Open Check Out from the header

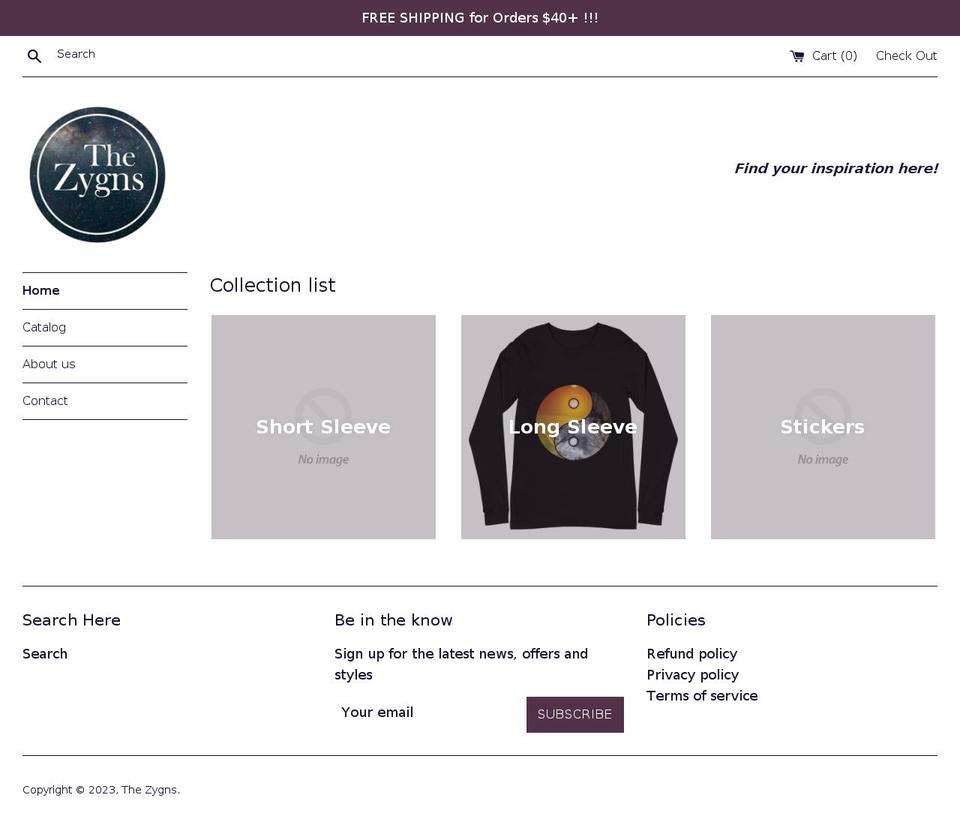click(x=906, y=56)
